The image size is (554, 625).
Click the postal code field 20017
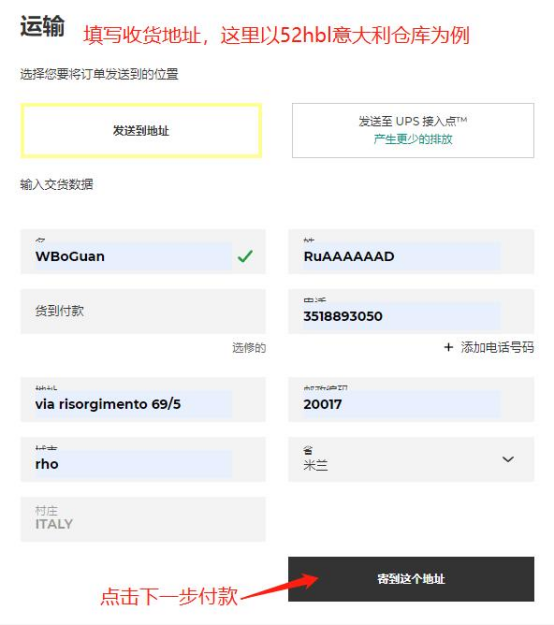(x=411, y=399)
